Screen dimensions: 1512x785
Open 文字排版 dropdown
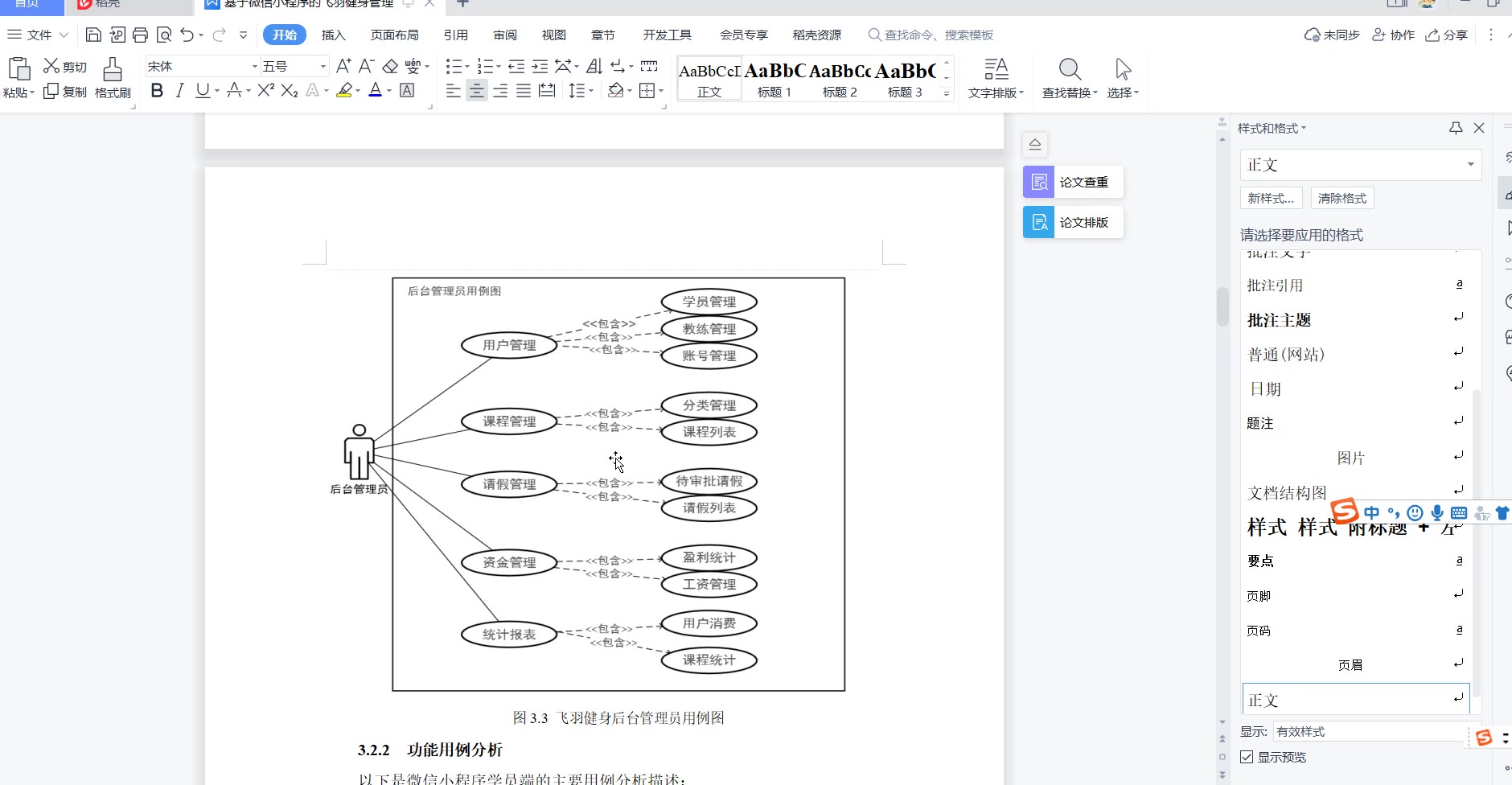(996, 78)
